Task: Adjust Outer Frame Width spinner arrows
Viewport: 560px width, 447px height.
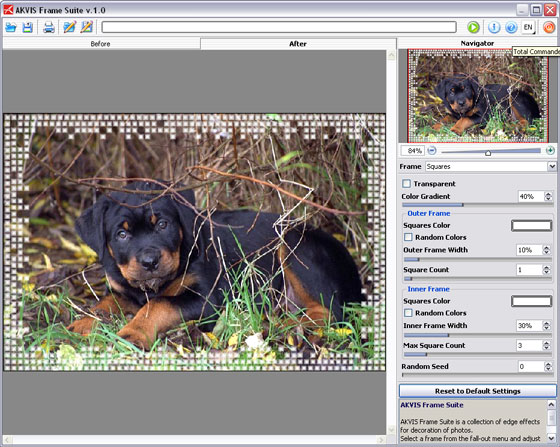Action: click(546, 250)
